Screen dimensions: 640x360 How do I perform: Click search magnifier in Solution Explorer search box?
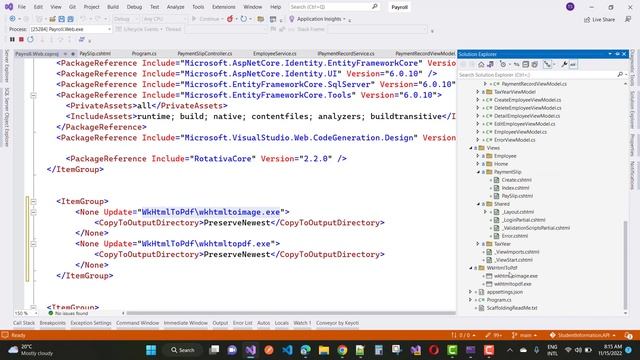pos(620,75)
